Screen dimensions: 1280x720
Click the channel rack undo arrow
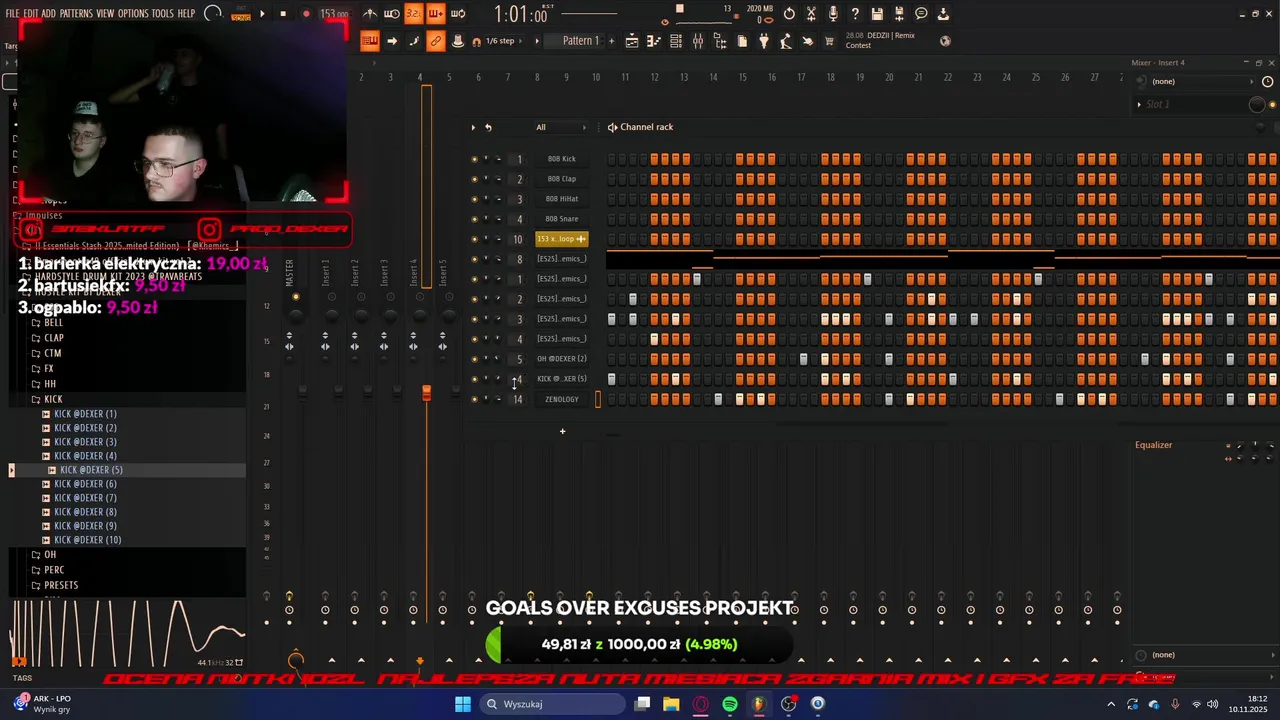pos(488,127)
